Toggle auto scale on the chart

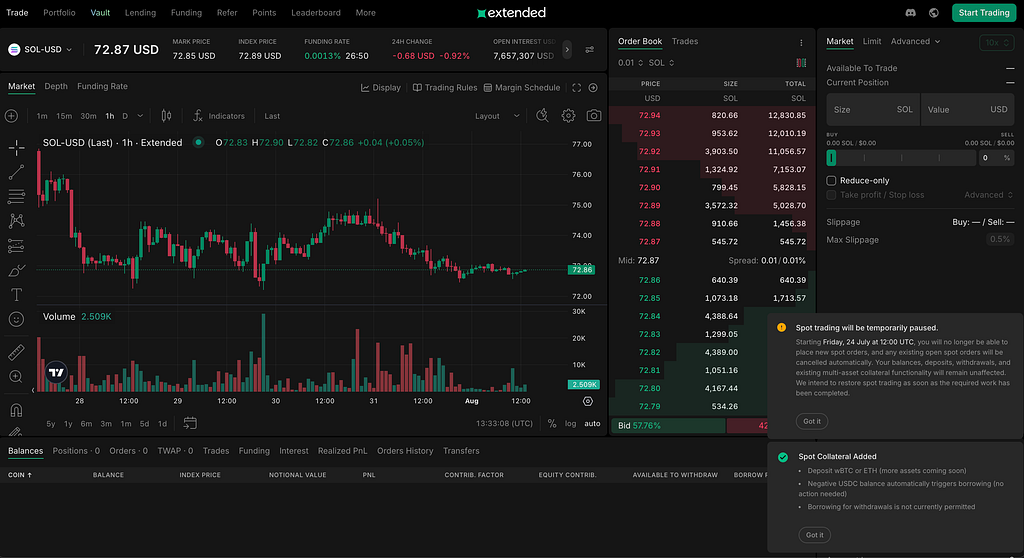click(x=592, y=423)
